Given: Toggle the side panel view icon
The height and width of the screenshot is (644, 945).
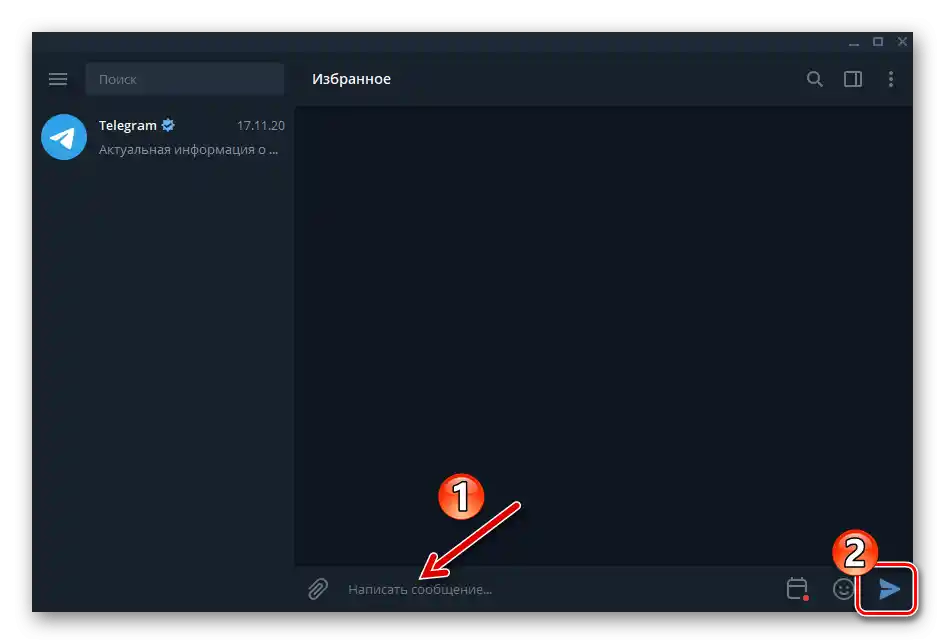Looking at the screenshot, I should [852, 79].
